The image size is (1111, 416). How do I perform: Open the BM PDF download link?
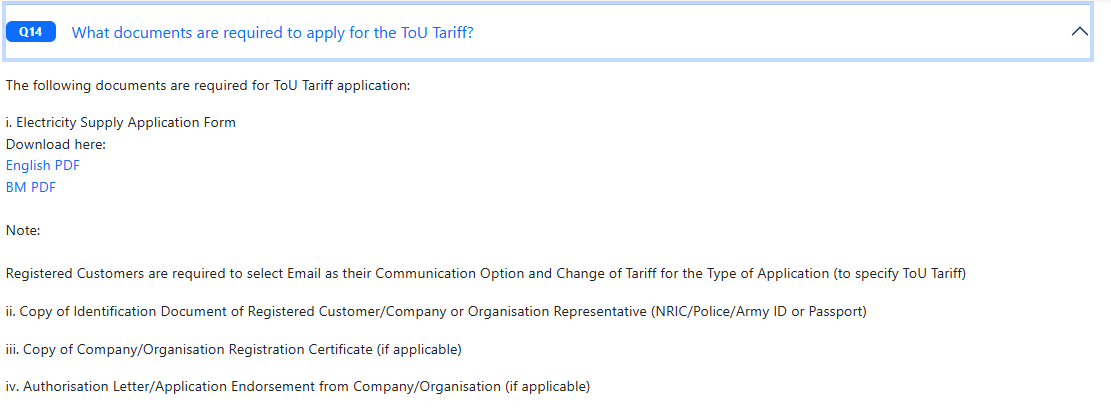tap(30, 188)
